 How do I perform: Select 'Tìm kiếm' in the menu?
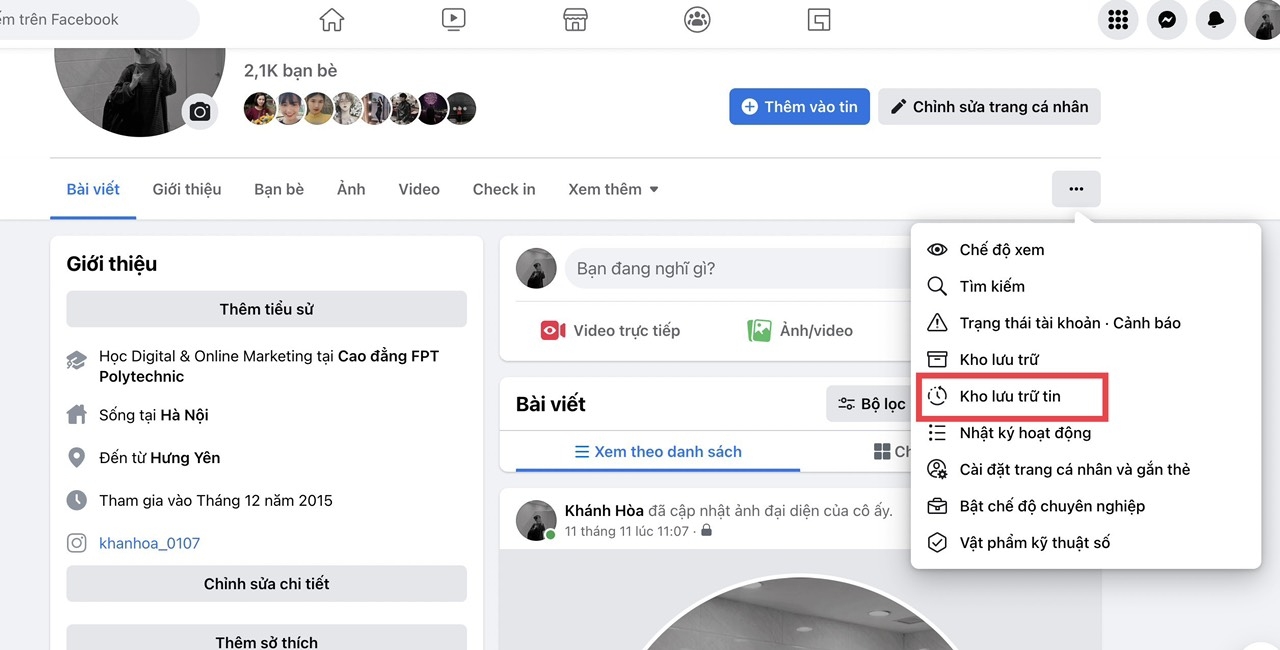tap(1086, 286)
